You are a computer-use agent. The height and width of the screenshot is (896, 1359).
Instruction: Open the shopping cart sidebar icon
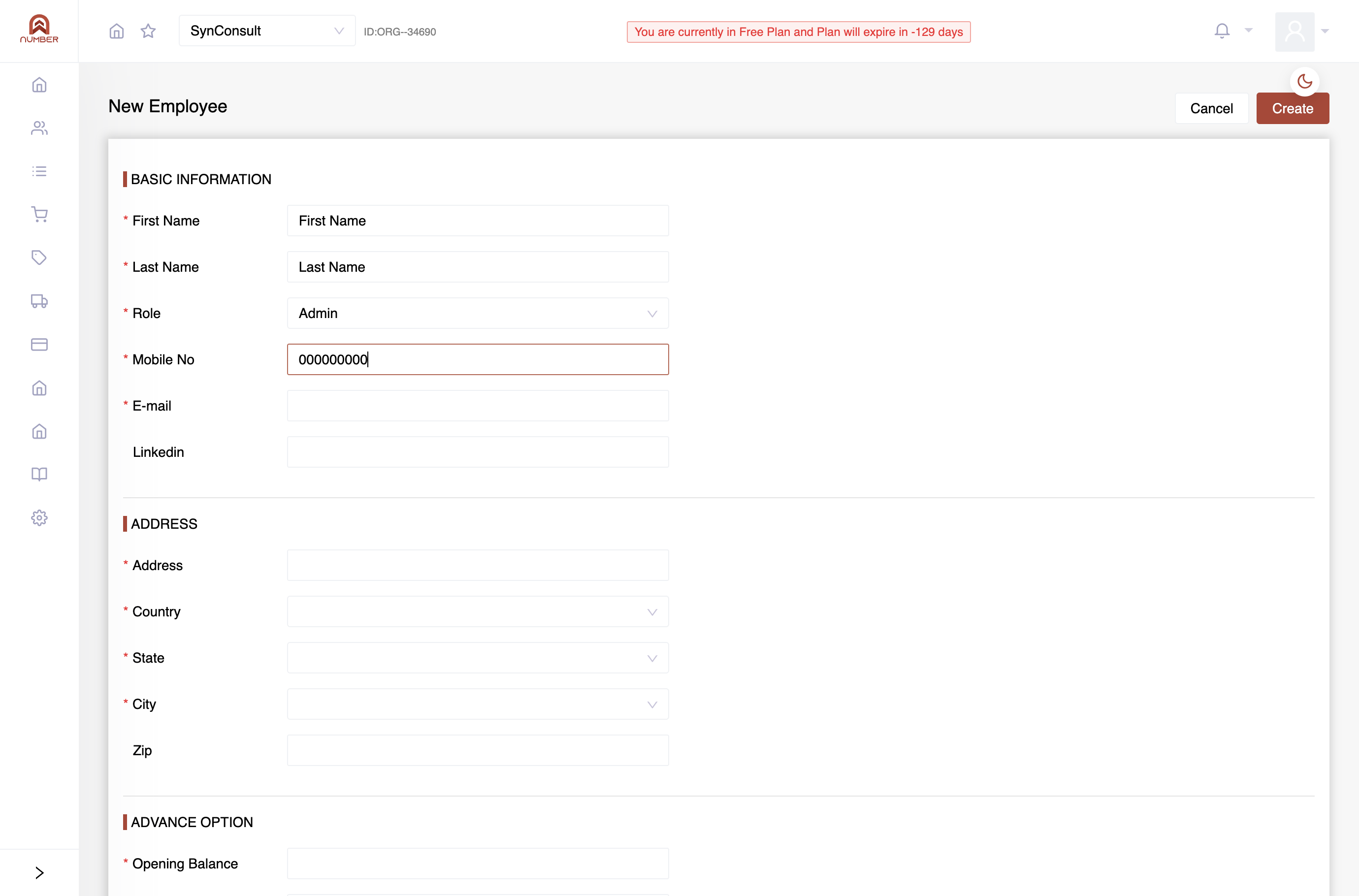39,214
